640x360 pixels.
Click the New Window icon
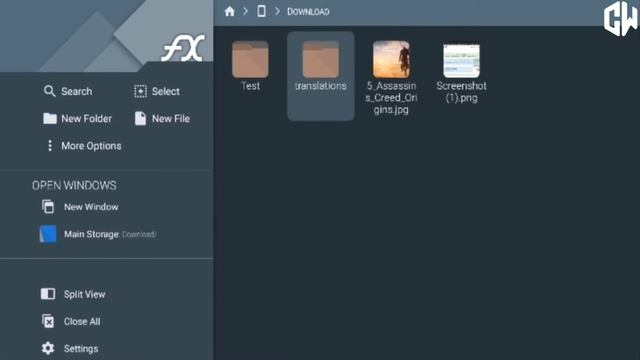[x=48, y=207]
